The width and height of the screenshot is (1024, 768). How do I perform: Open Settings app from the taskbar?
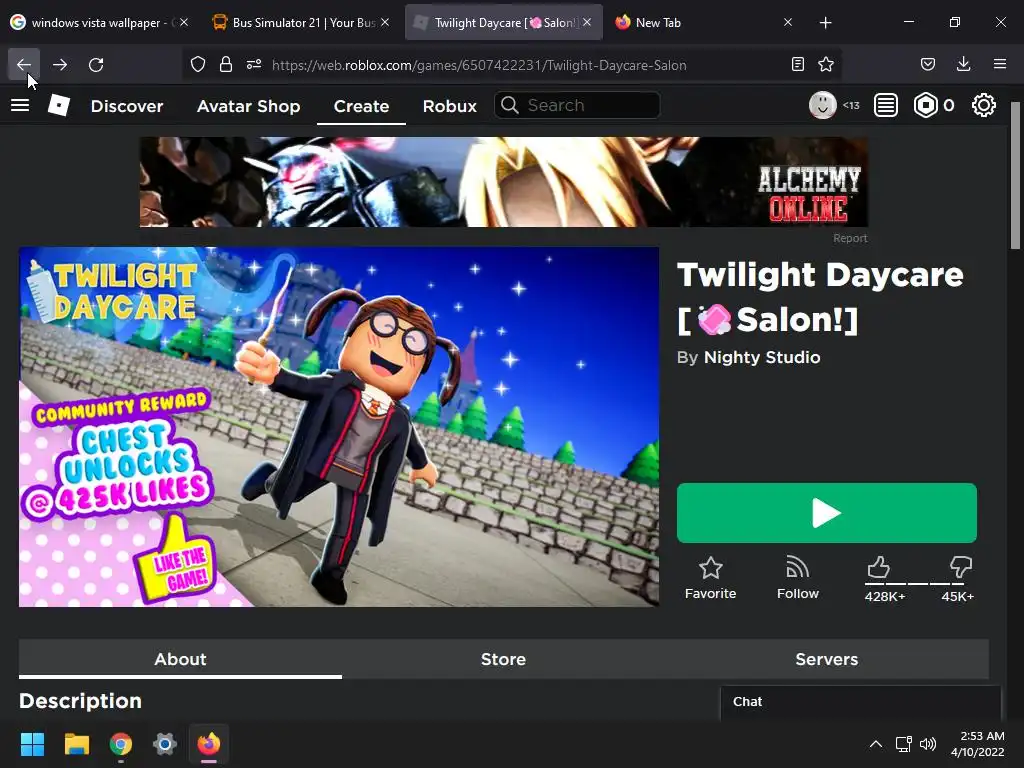pos(165,744)
